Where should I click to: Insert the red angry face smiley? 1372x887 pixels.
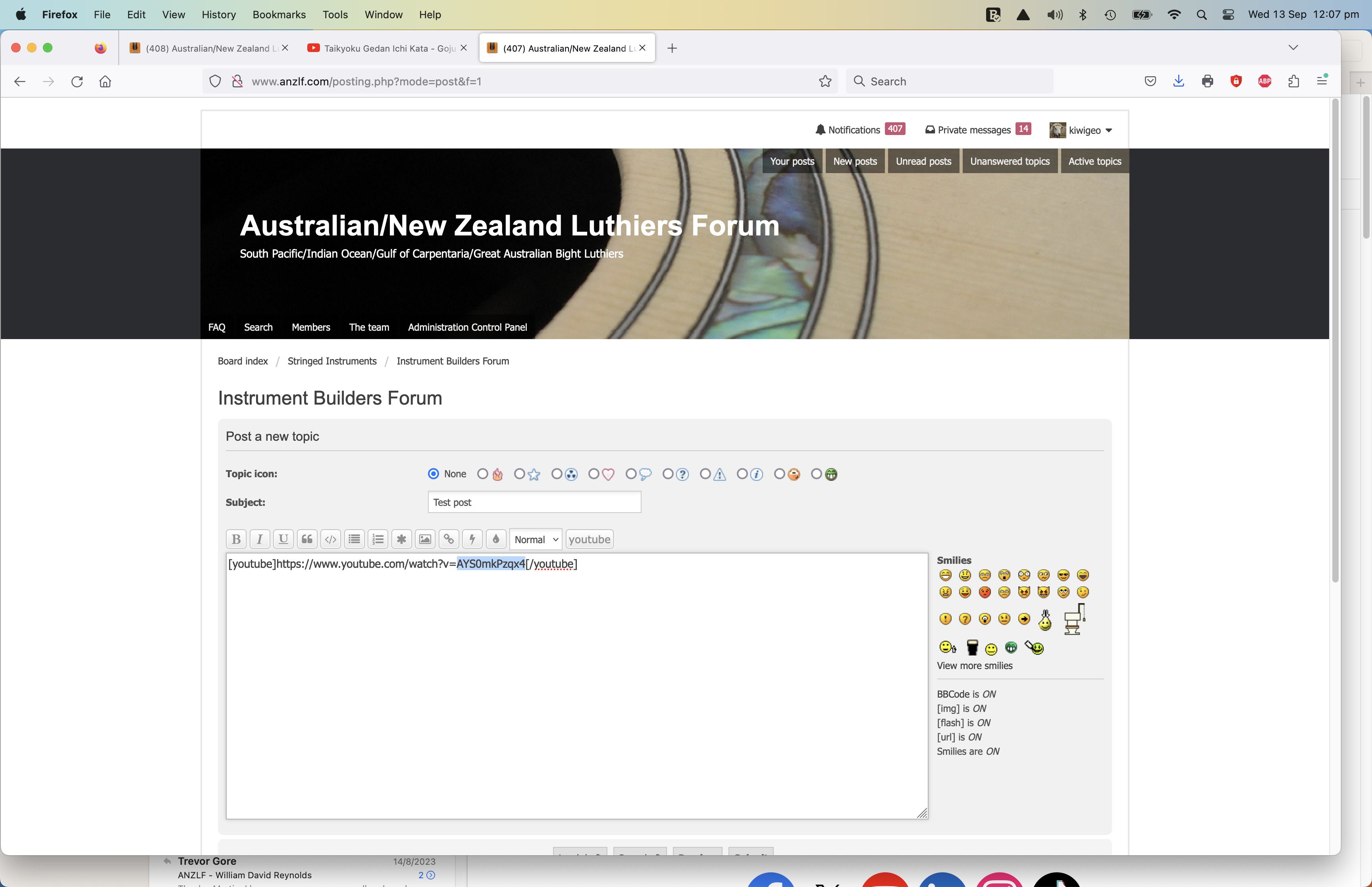pyautogui.click(x=985, y=592)
